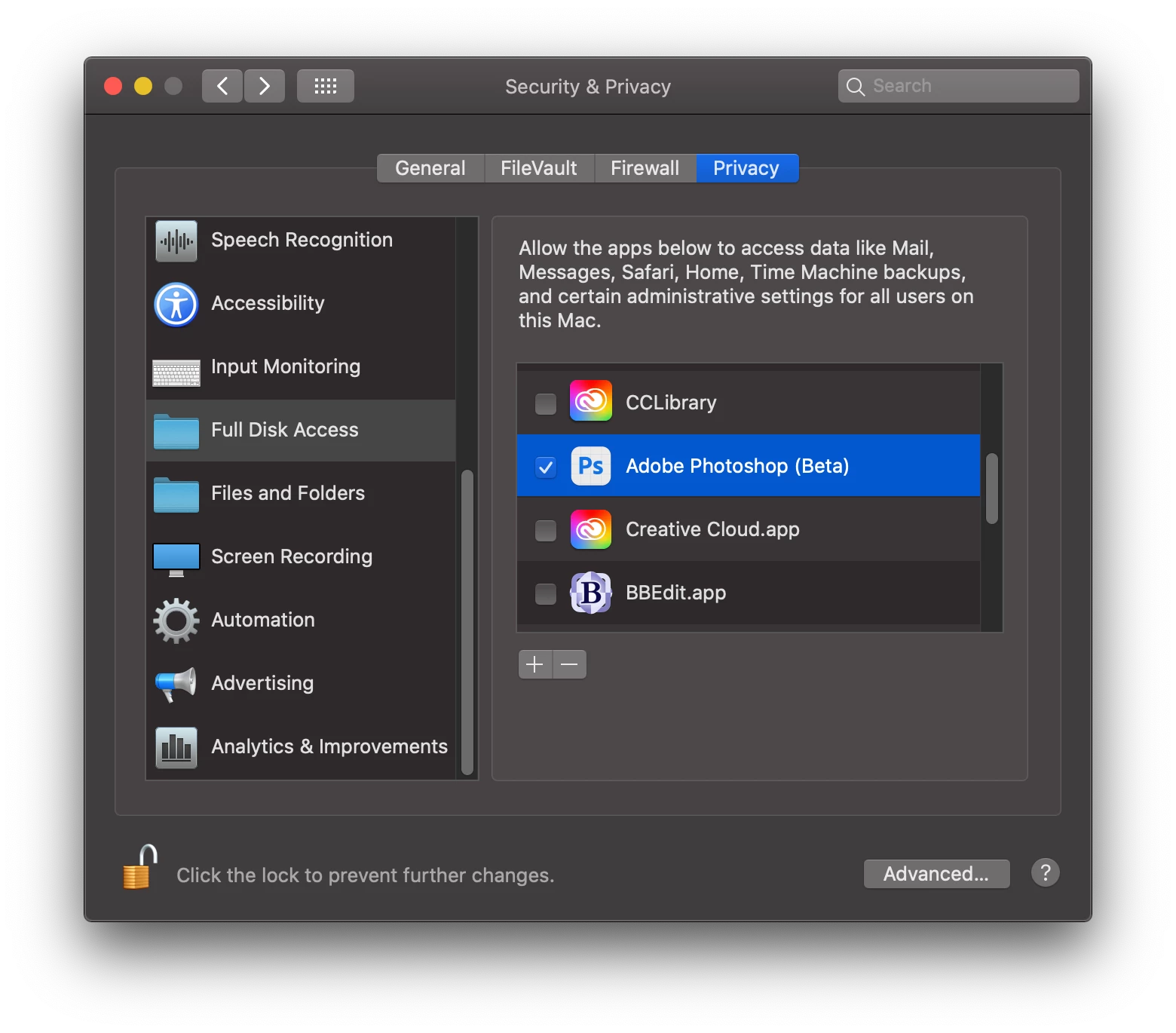
Task: Select Screen Recording category
Action: (301, 557)
